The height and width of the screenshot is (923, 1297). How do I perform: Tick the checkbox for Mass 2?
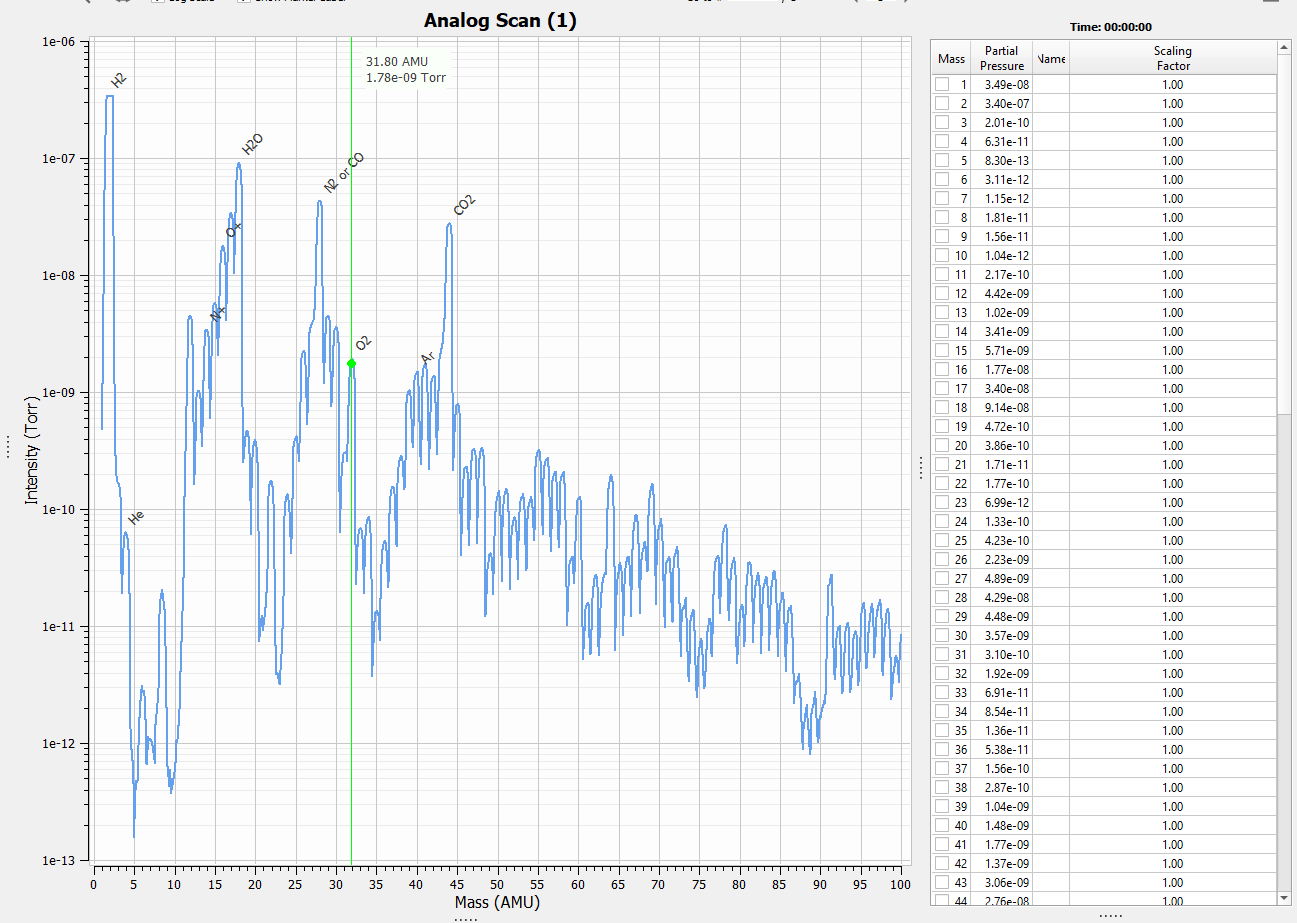point(942,104)
